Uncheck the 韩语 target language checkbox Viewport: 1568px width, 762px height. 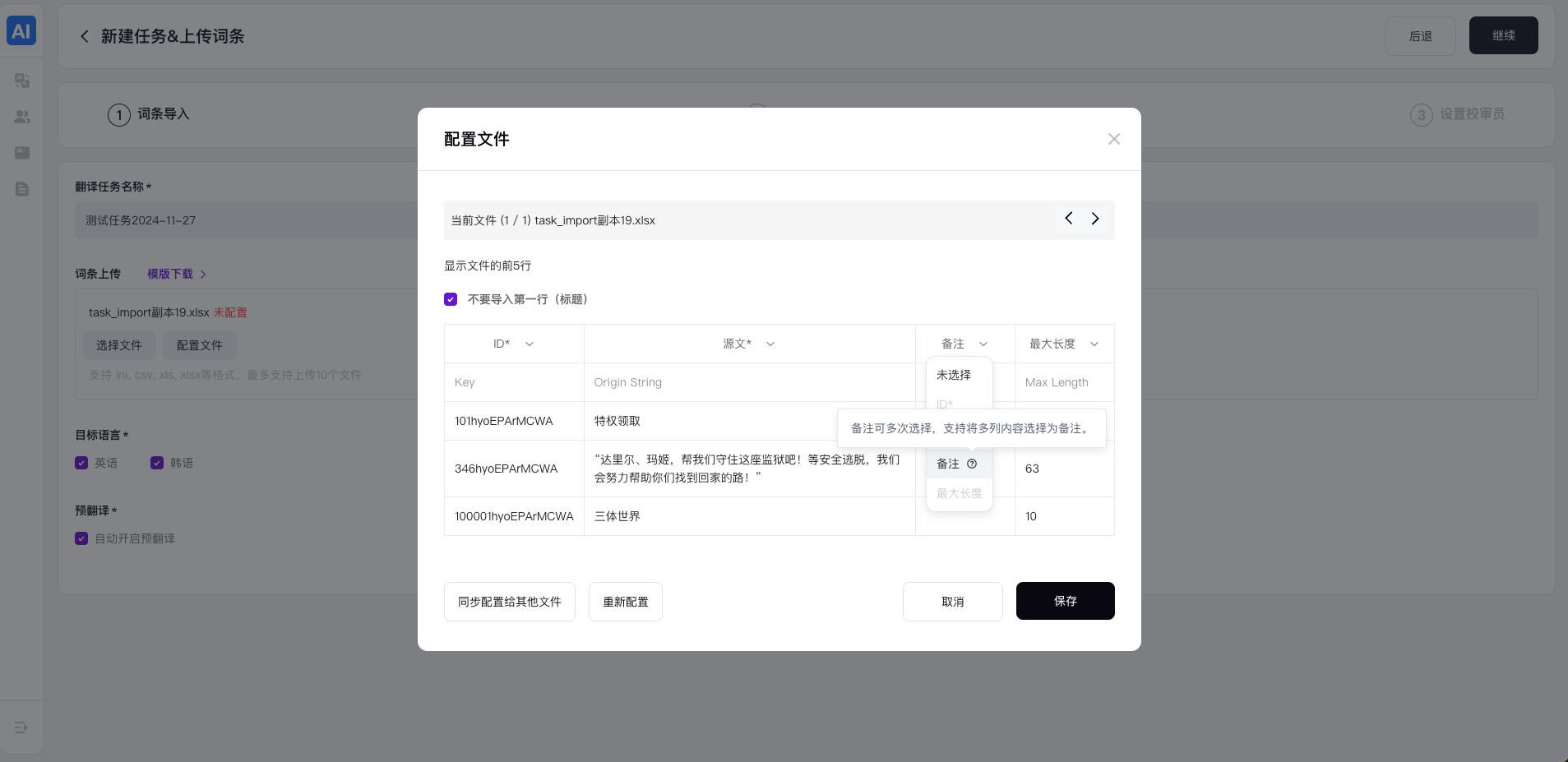tap(157, 463)
